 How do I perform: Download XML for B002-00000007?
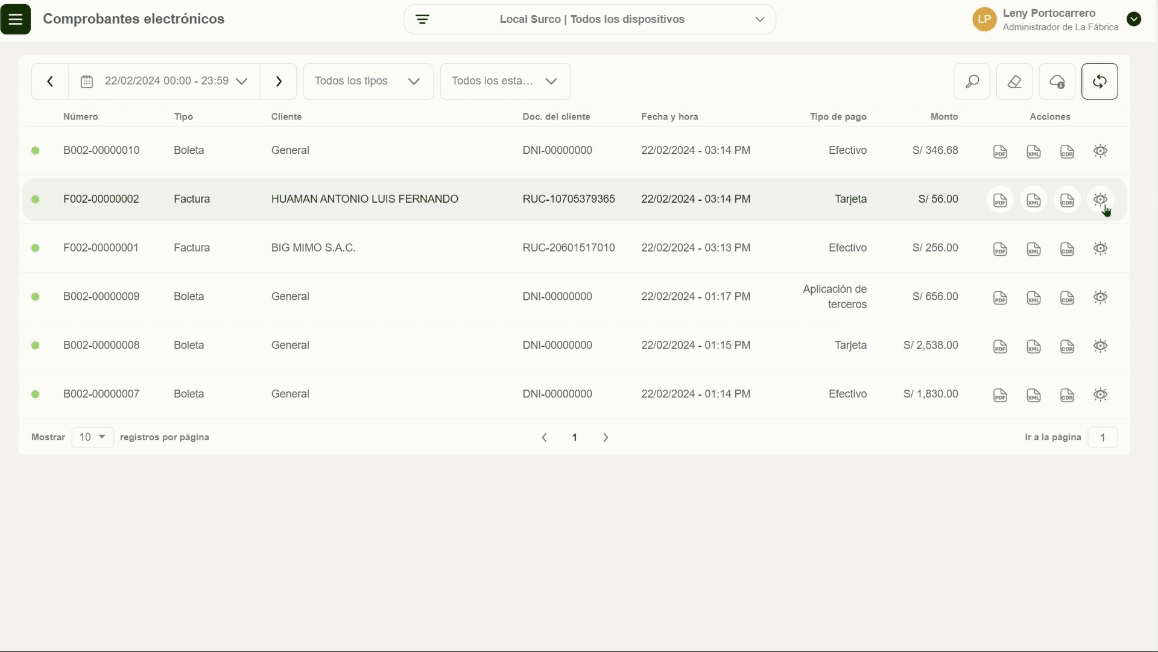[x=1034, y=395]
